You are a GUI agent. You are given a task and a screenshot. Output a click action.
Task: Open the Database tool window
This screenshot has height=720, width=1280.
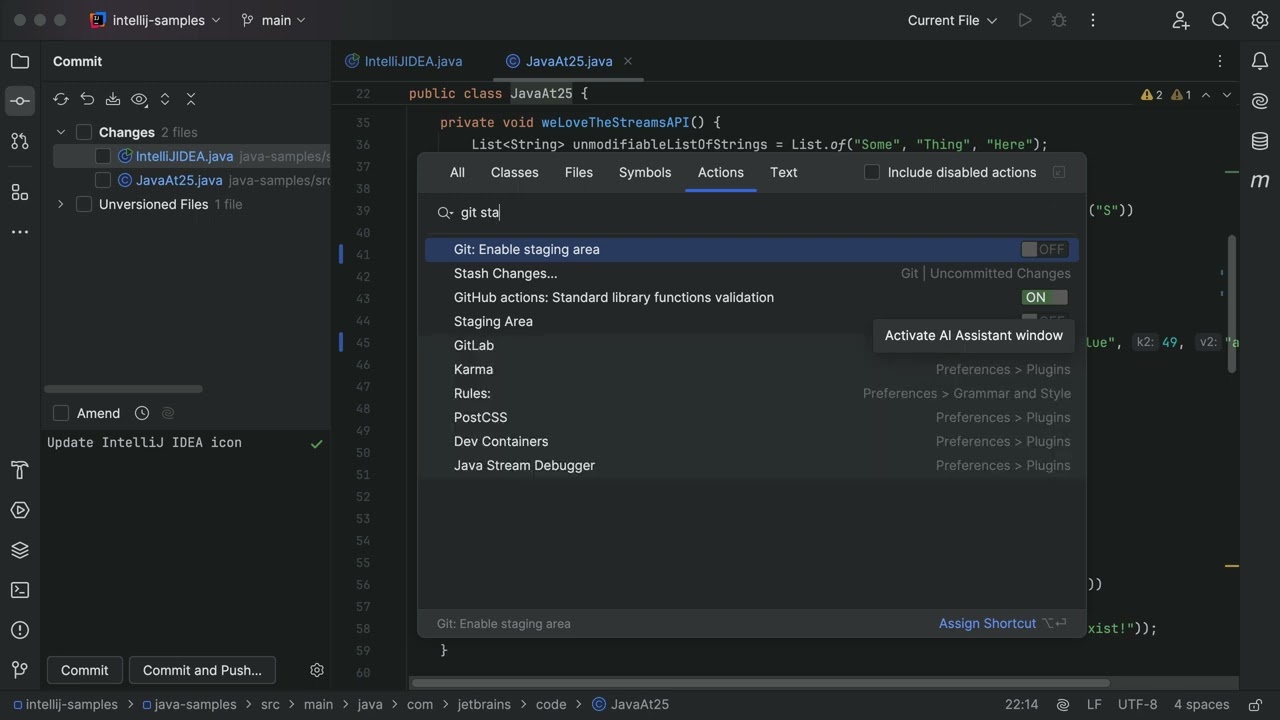(x=1260, y=141)
